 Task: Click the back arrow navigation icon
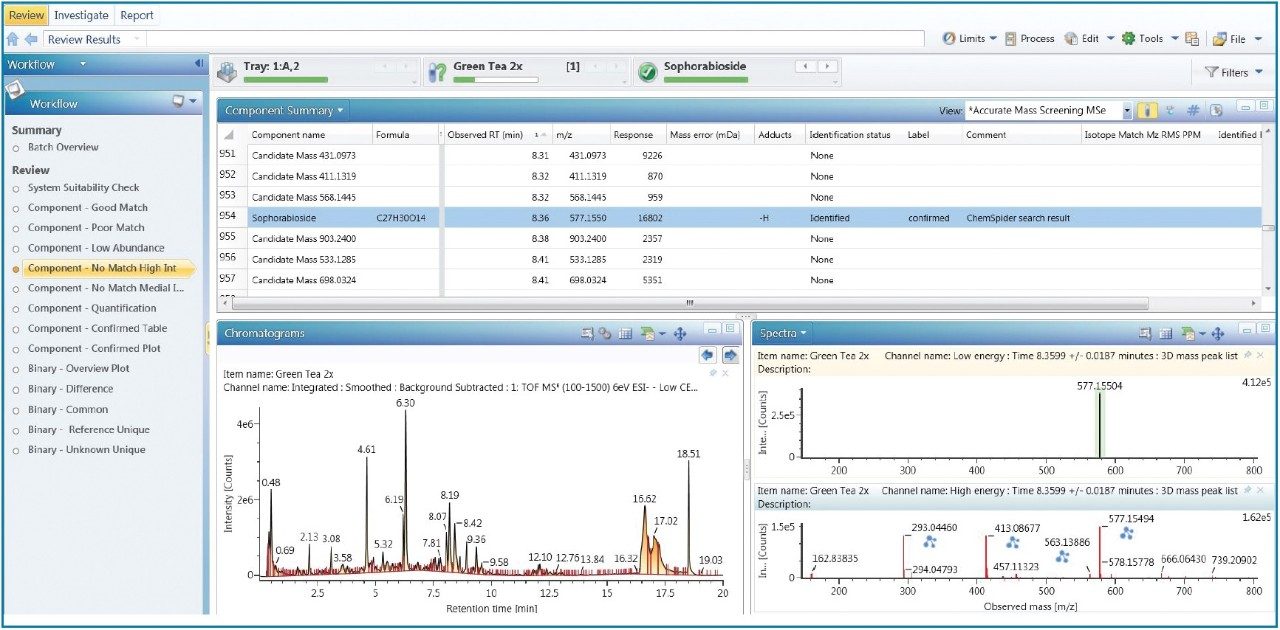coord(31,39)
